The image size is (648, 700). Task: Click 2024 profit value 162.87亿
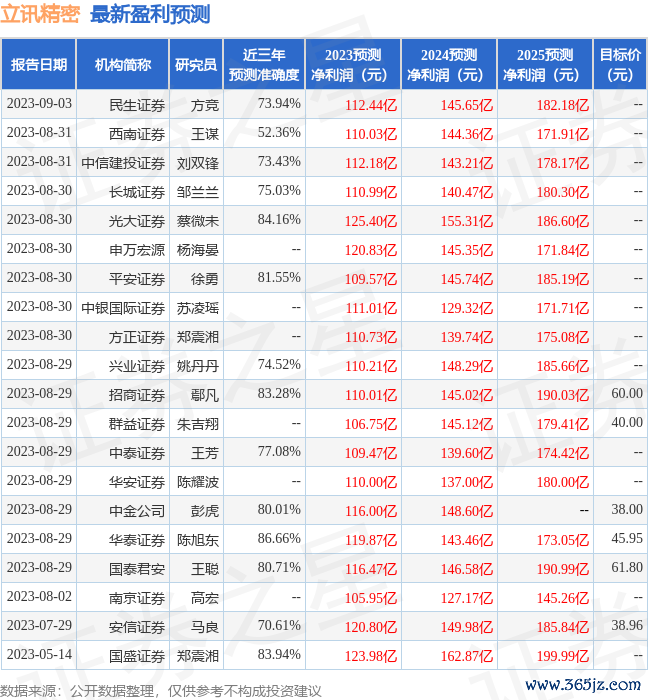click(467, 656)
